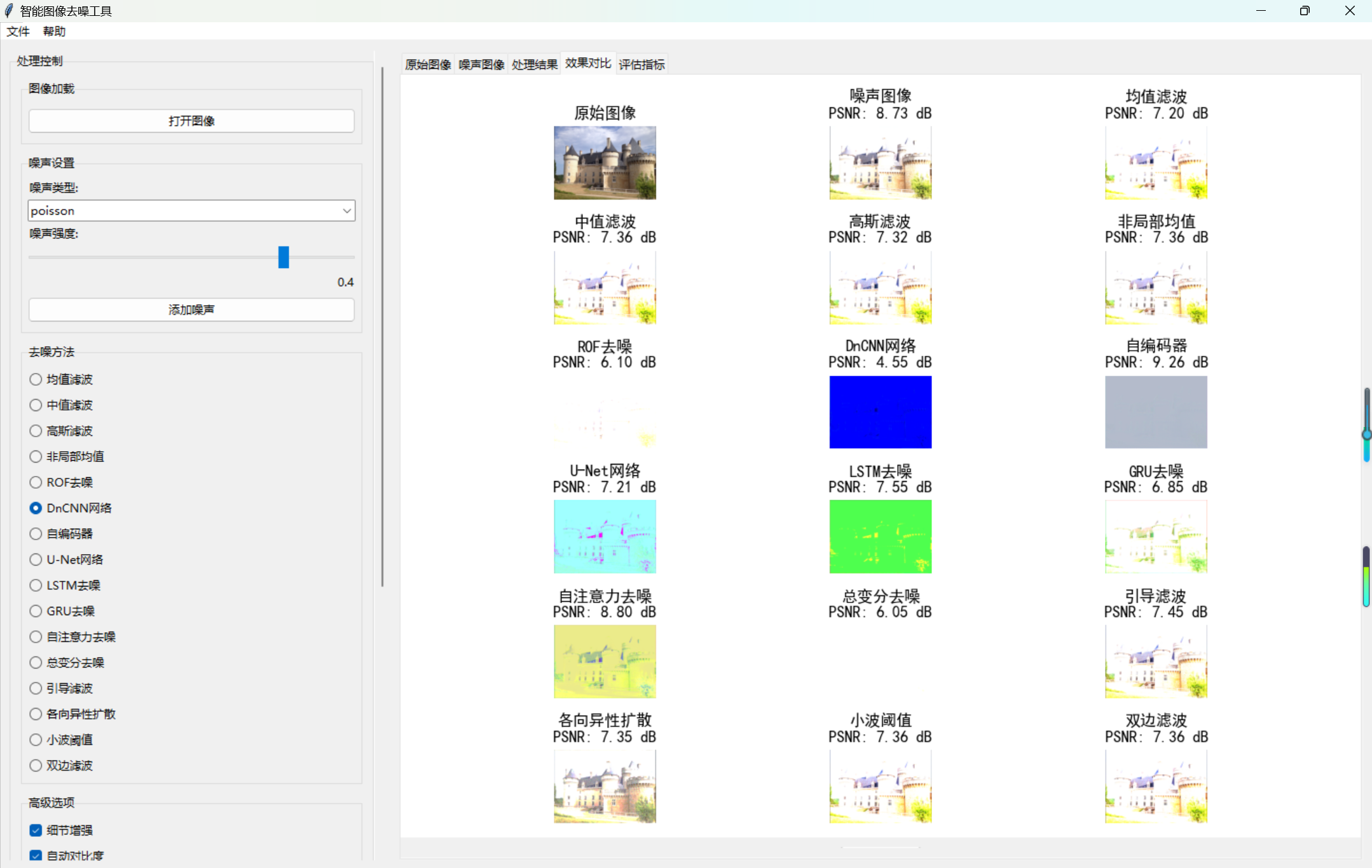
Task: Click the 添加噪声 button
Action: tap(191, 309)
